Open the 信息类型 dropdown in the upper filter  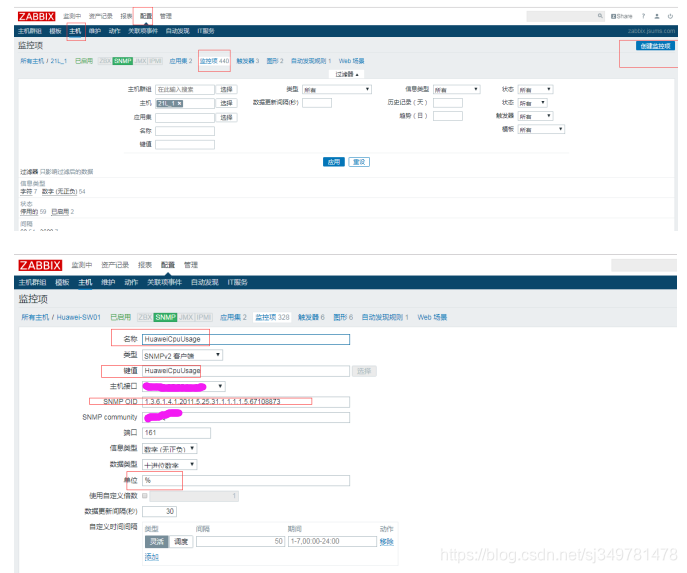457,89
